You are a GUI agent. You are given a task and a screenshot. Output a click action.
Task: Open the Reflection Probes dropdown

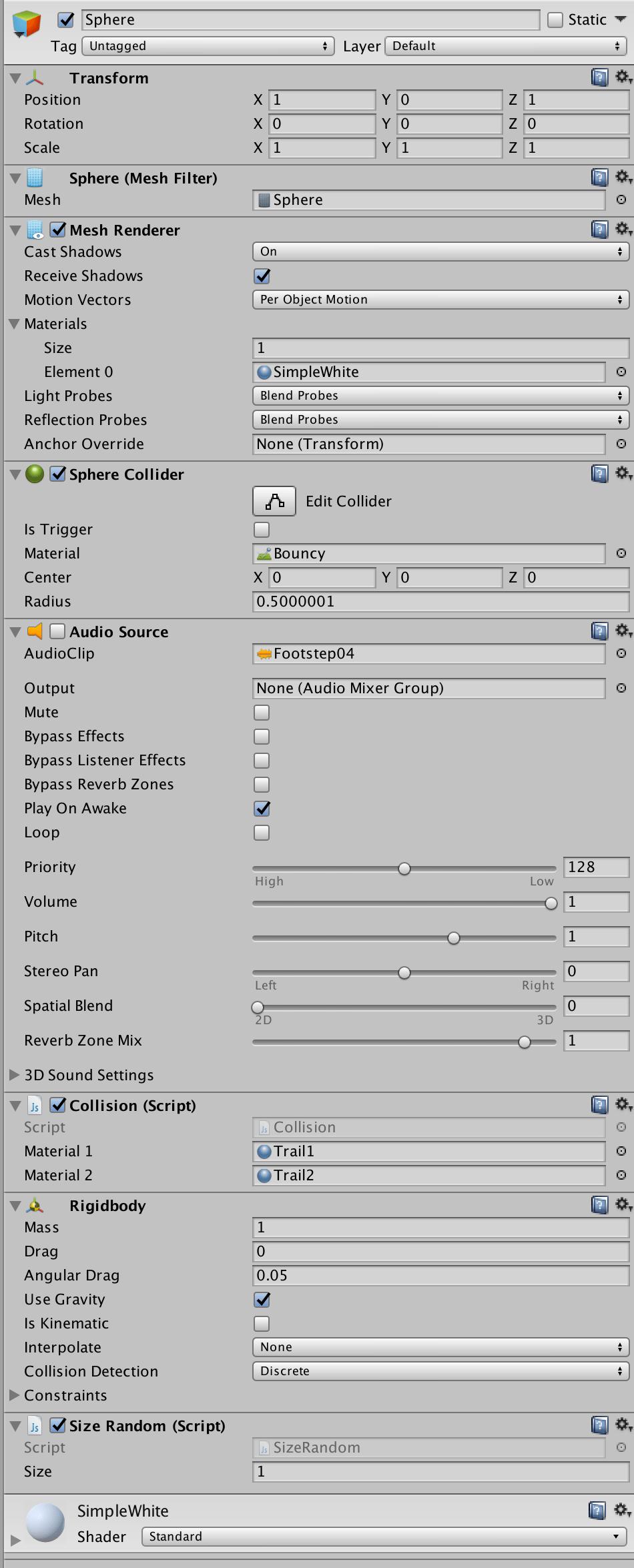[440, 420]
